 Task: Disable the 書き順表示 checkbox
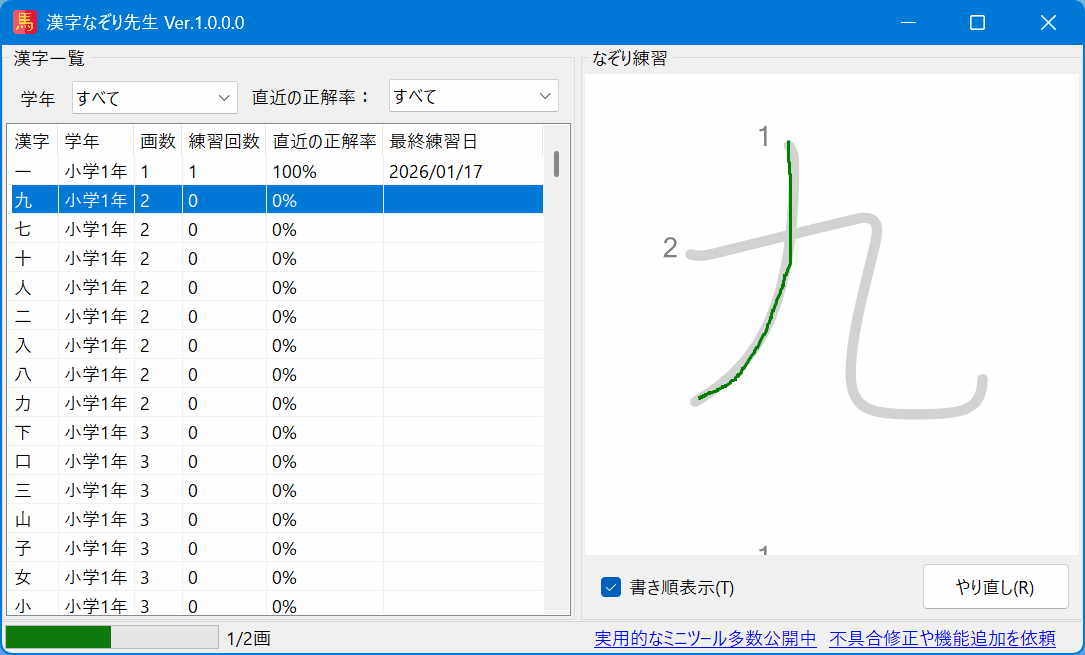click(x=611, y=587)
